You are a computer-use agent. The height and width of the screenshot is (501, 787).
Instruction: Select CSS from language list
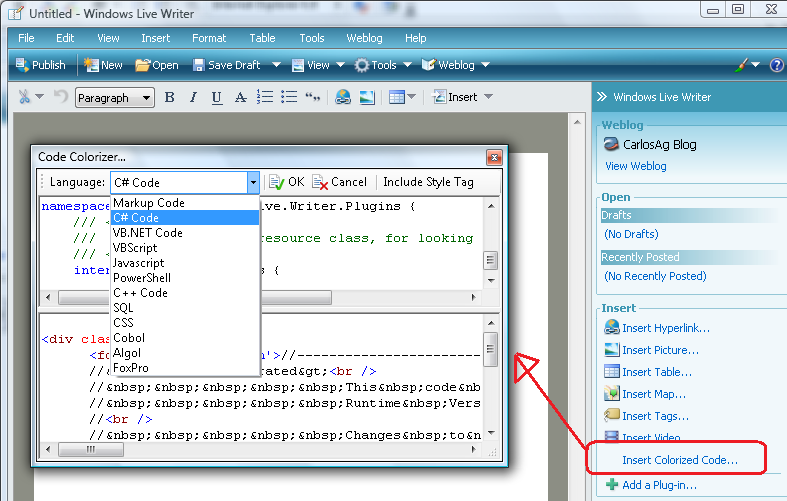(185, 323)
